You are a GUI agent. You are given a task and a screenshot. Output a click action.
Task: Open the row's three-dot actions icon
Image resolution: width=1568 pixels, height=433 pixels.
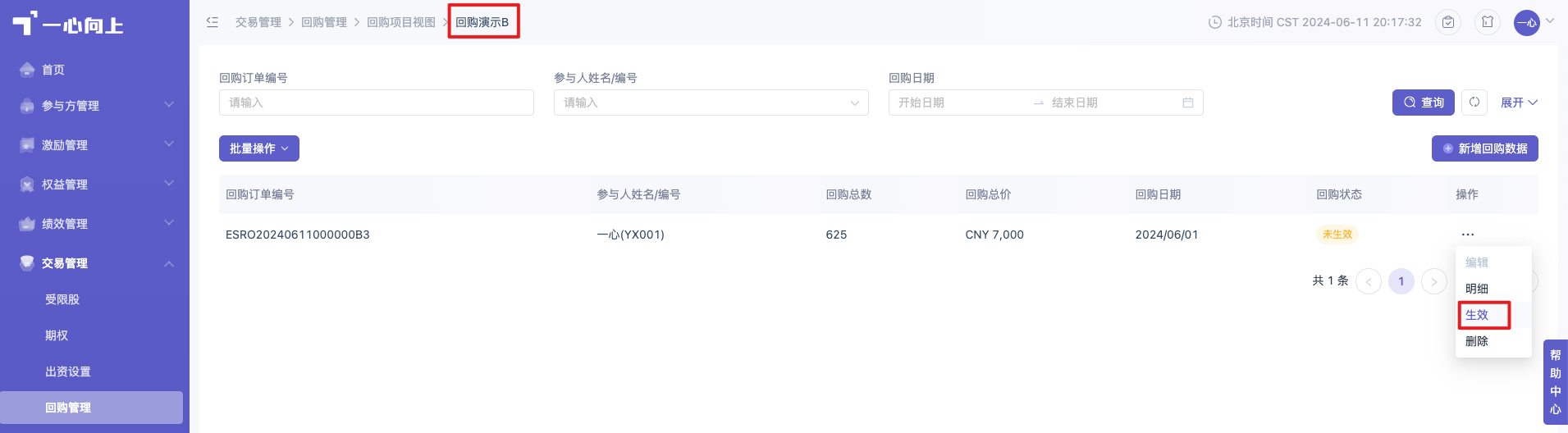point(1467,235)
